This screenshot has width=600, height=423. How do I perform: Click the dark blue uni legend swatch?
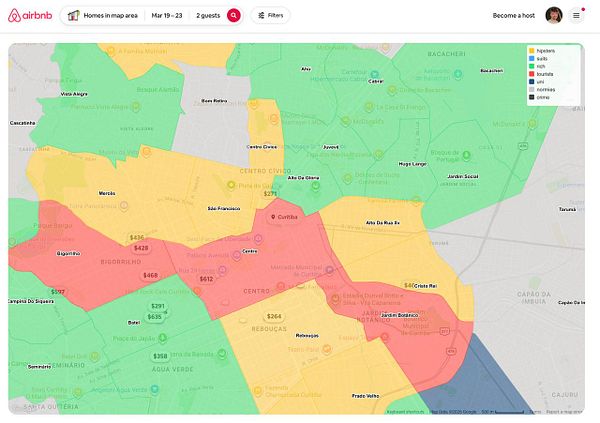coord(532,82)
